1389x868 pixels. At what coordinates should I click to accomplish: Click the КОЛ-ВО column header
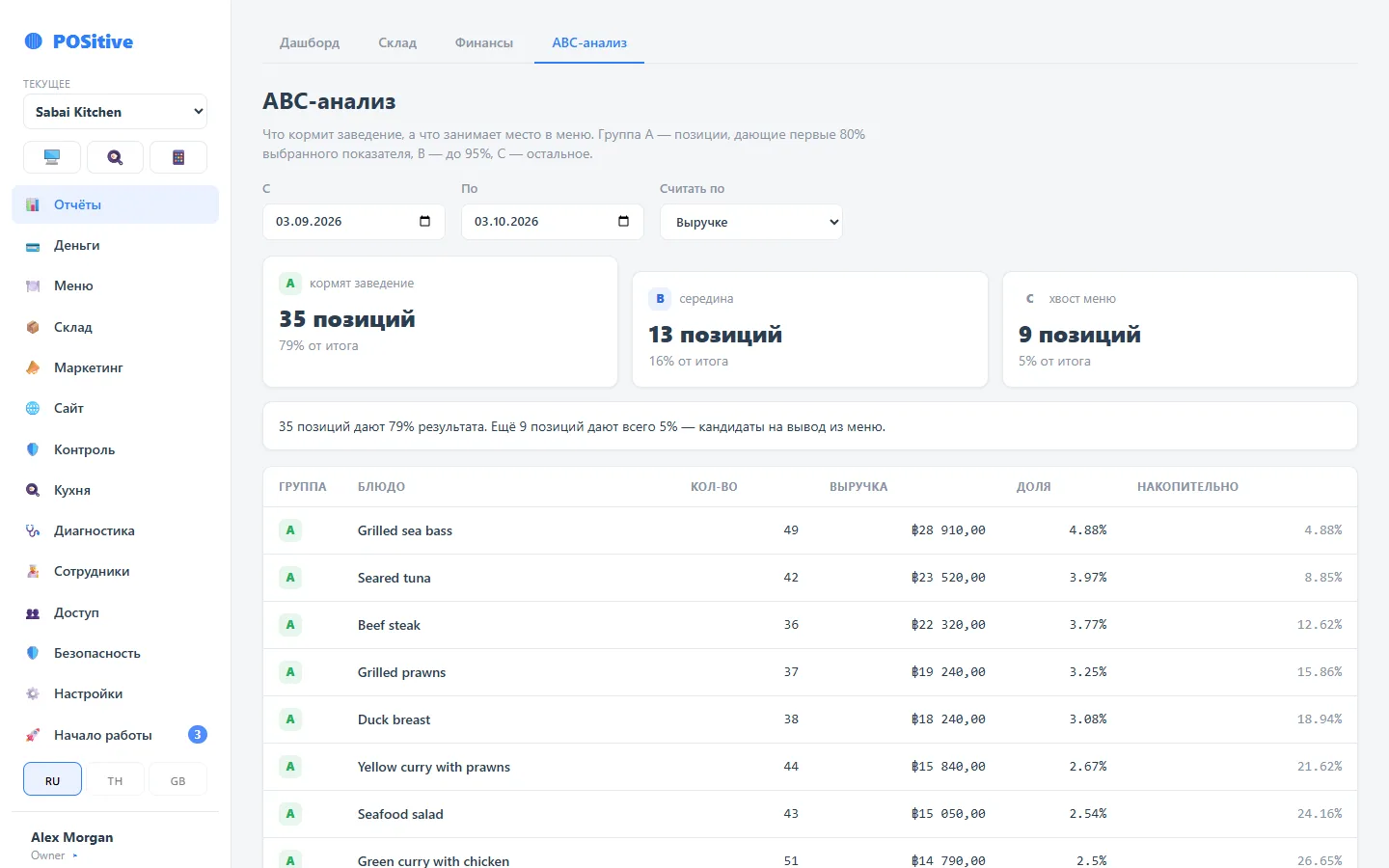714,487
